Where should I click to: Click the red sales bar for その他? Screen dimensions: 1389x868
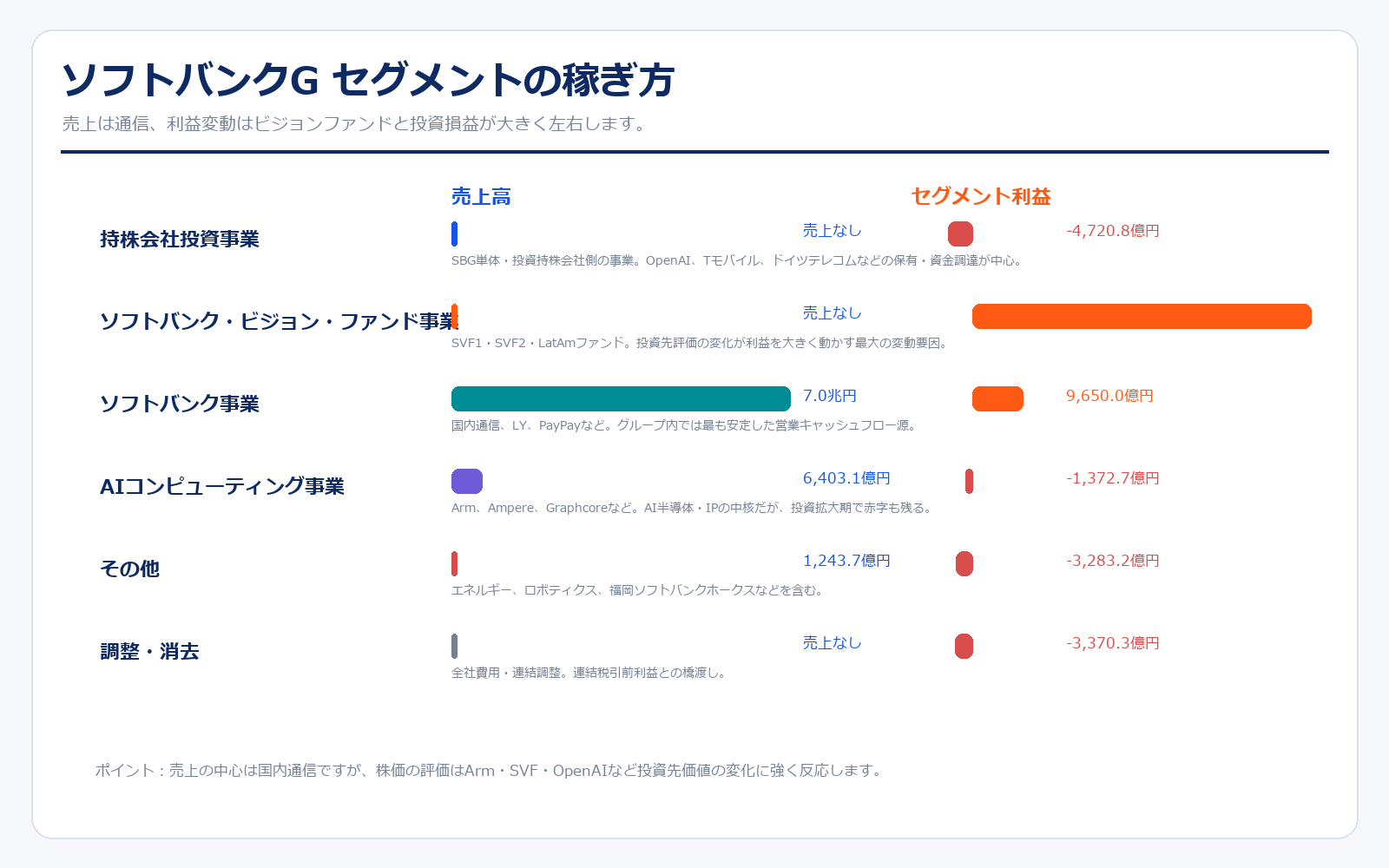[x=454, y=563]
